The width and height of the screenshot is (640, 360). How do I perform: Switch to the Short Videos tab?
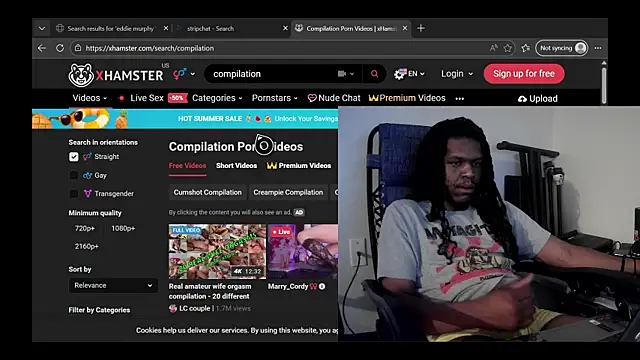click(236, 166)
